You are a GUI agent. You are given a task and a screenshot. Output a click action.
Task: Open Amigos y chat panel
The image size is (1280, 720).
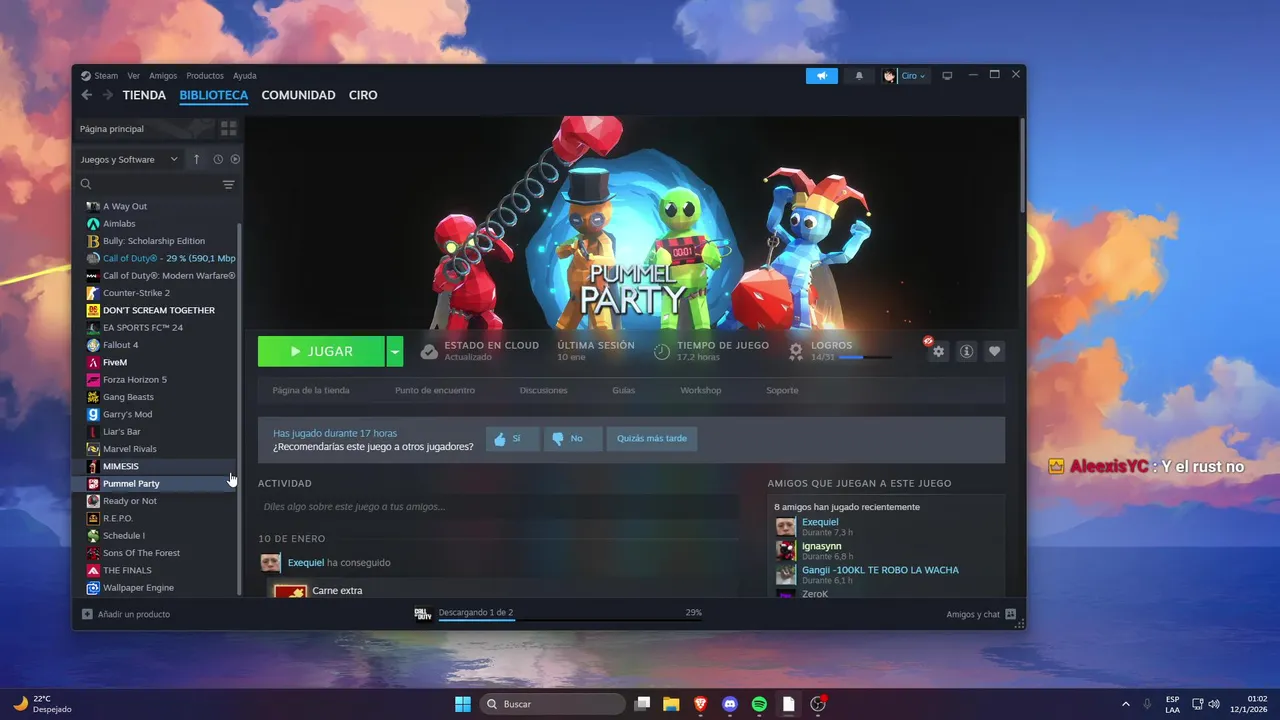tap(981, 614)
